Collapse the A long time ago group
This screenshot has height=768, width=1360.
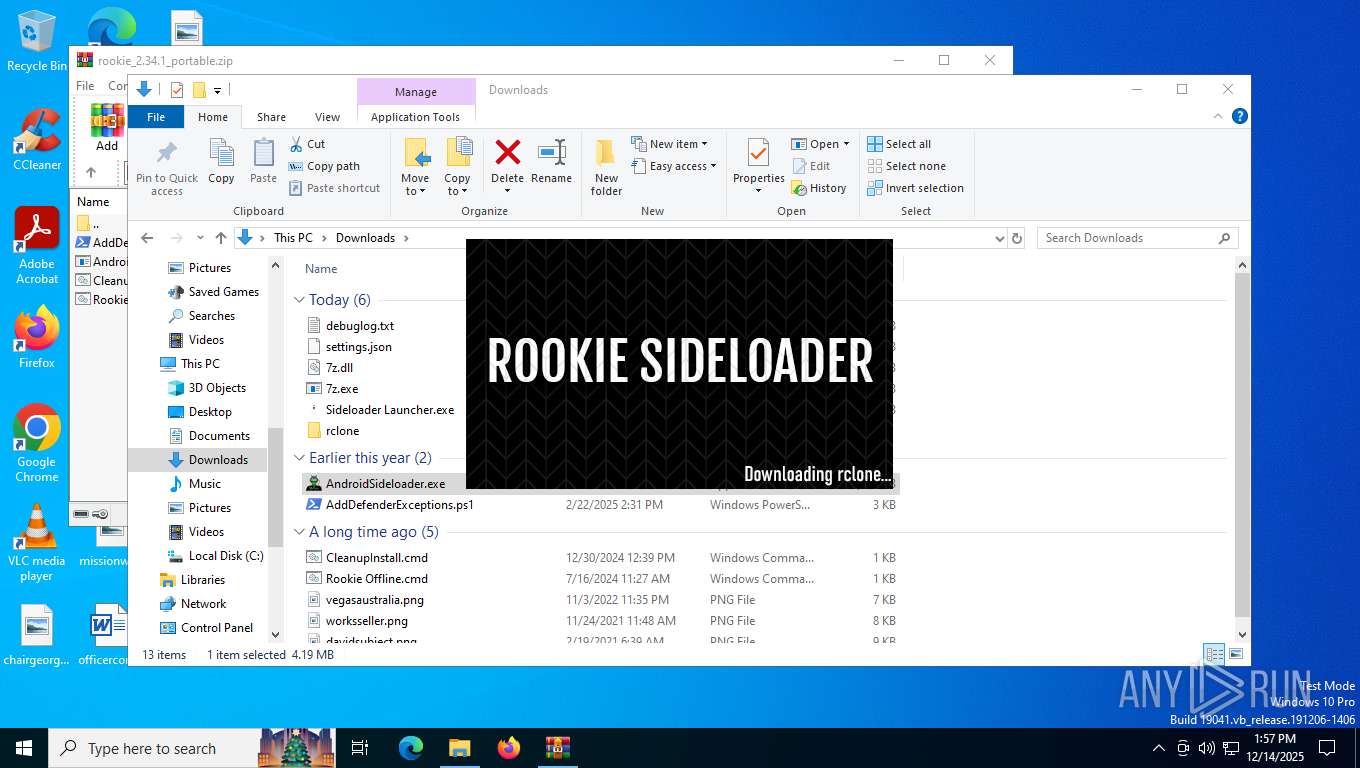tap(299, 532)
